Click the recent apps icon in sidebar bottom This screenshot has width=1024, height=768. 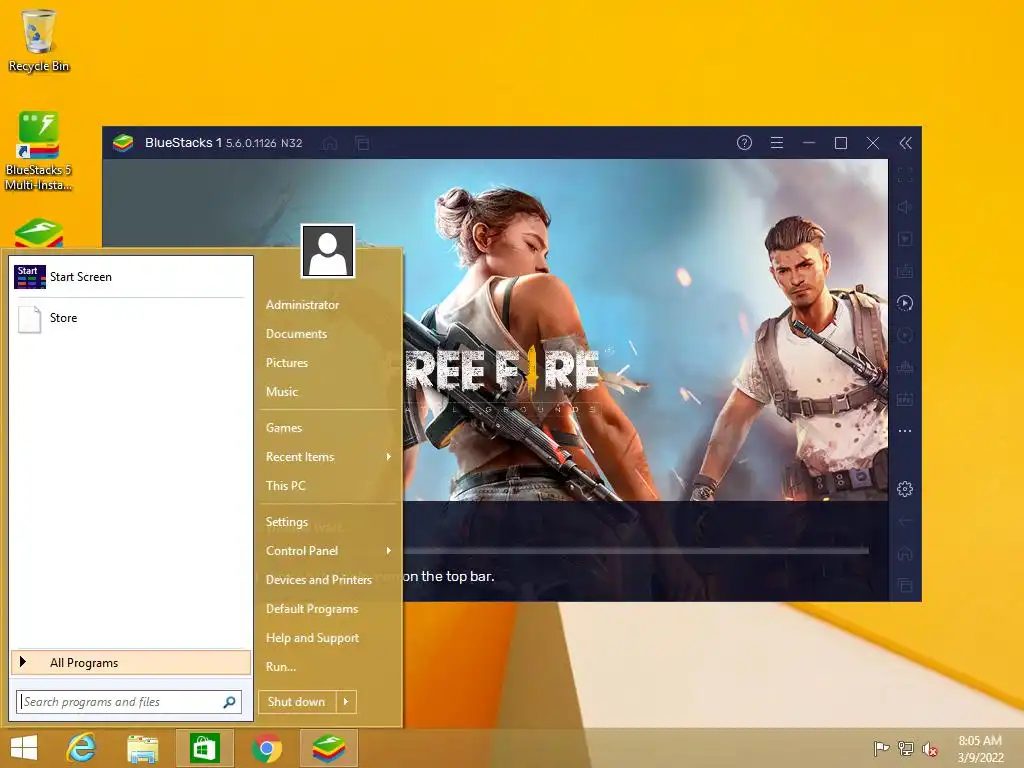point(904,585)
